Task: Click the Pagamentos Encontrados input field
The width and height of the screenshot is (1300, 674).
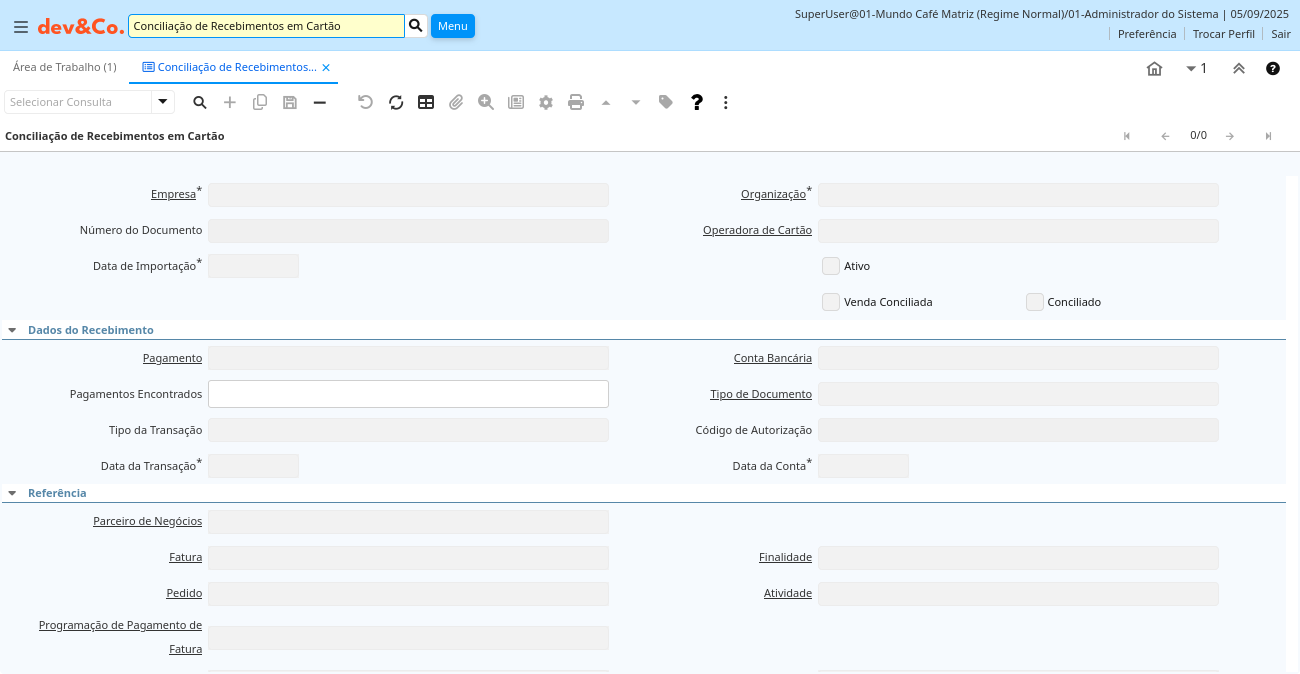Action: pyautogui.click(x=408, y=394)
